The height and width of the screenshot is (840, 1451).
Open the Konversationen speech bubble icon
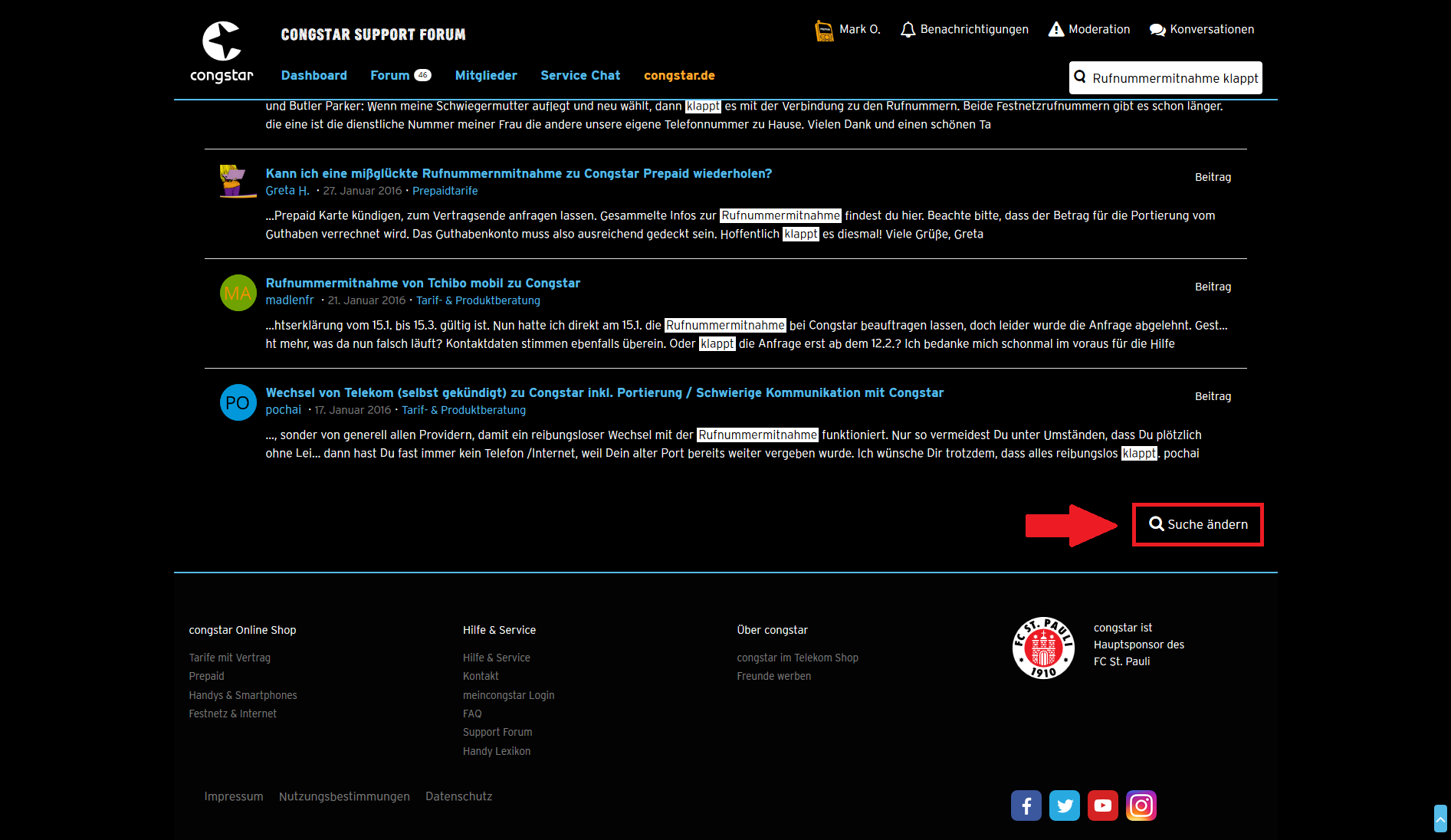point(1157,30)
